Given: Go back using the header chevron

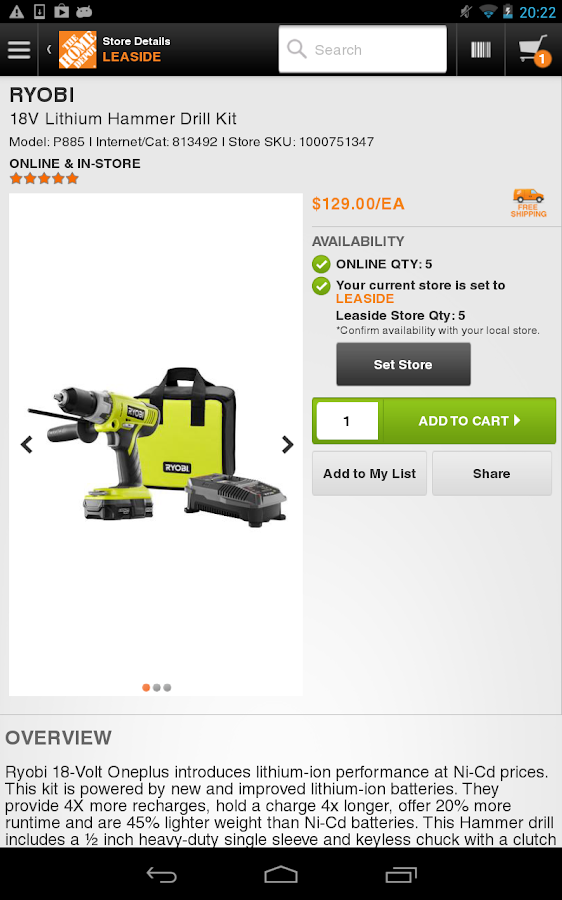Looking at the screenshot, I should pyautogui.click(x=49, y=49).
